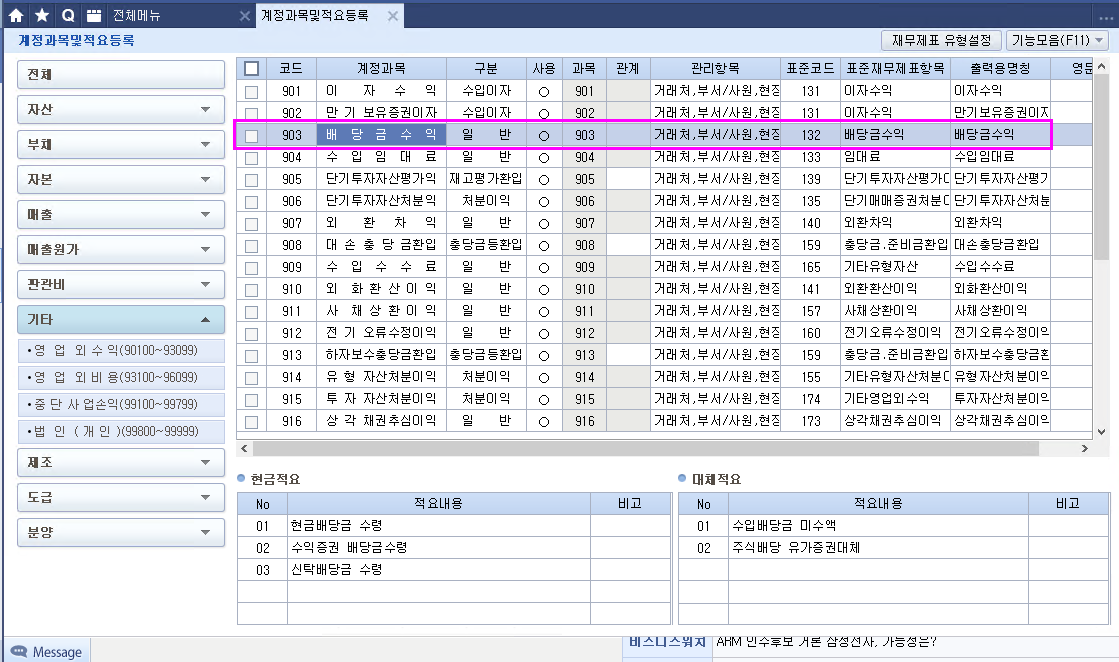Select 수익증권 배당금수령 in 현금적요
Viewport: 1119px width, 662px height.
438,548
